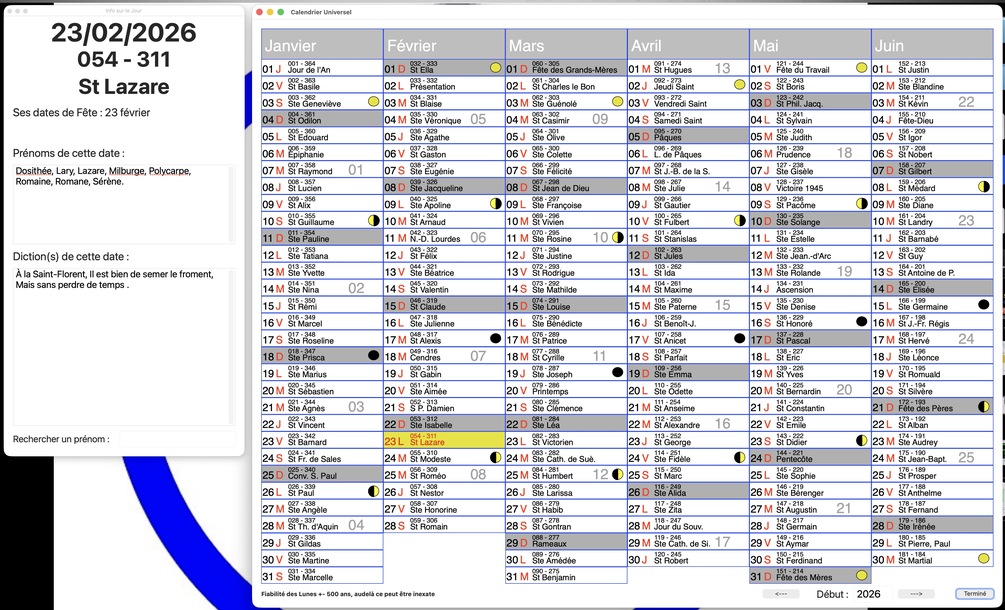Select 28 M Jour du Souv. in Avril

(x=688, y=525)
